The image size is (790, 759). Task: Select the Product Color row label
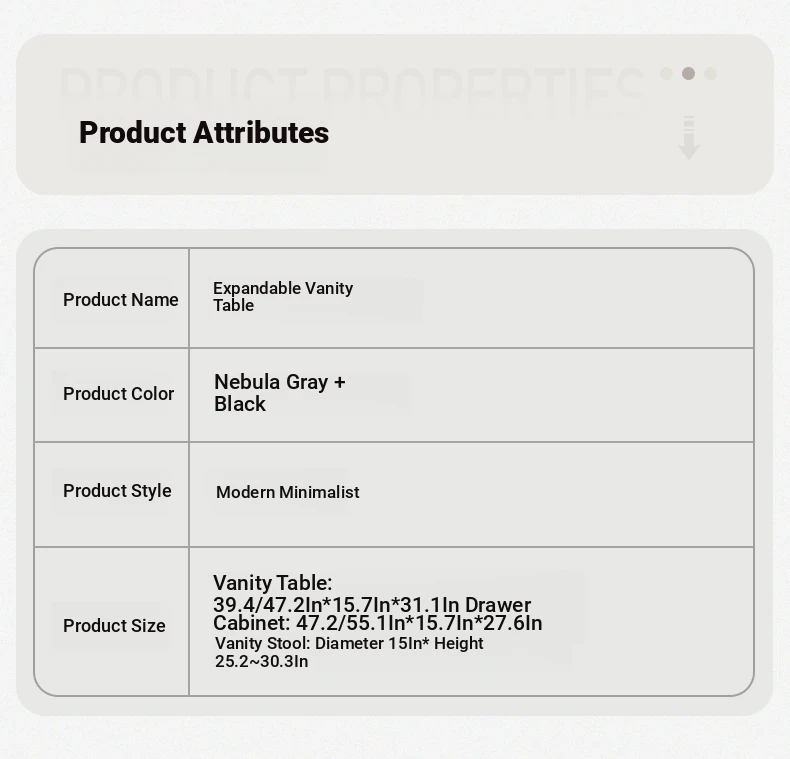point(118,394)
